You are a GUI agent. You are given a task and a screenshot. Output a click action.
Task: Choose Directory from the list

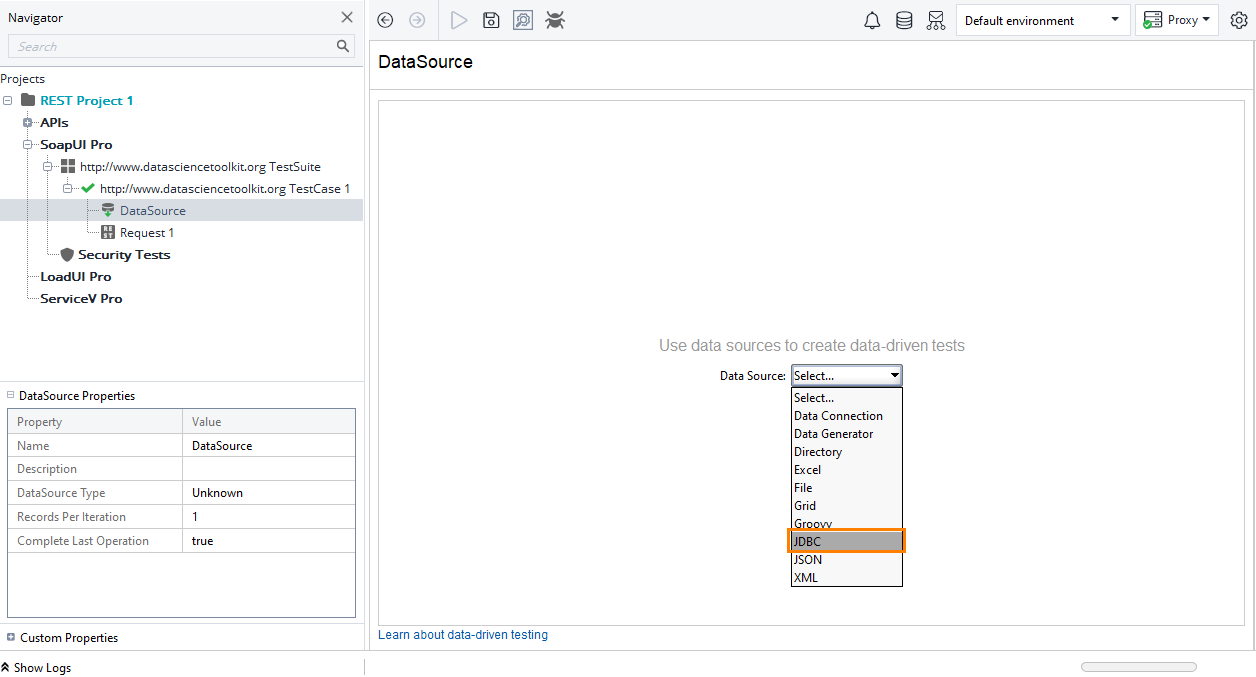click(846, 452)
